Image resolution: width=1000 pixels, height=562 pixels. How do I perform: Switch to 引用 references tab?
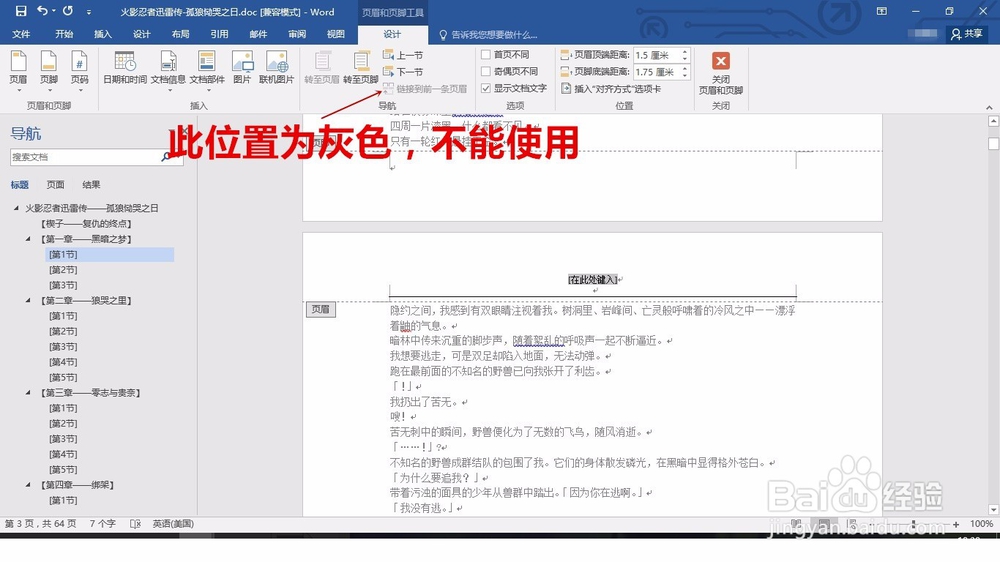(219, 34)
